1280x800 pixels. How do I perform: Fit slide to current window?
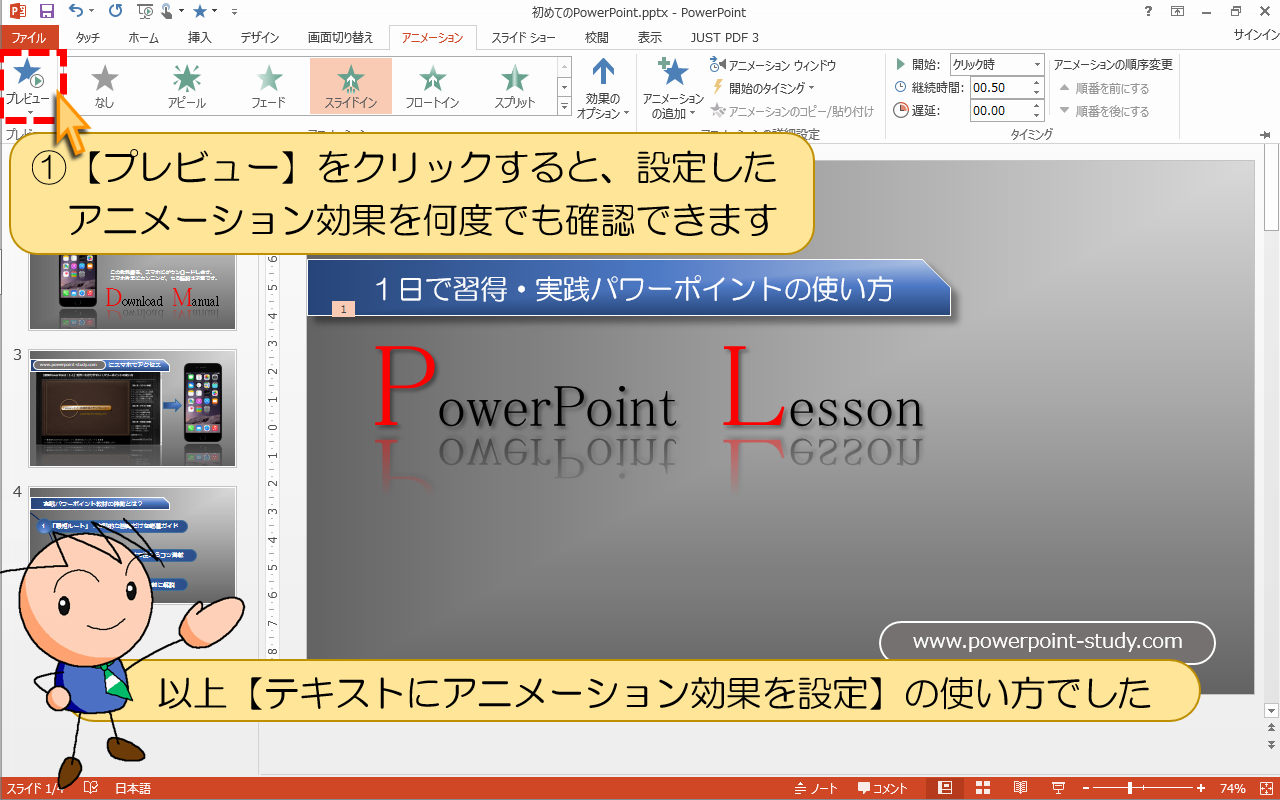(x=1265, y=788)
